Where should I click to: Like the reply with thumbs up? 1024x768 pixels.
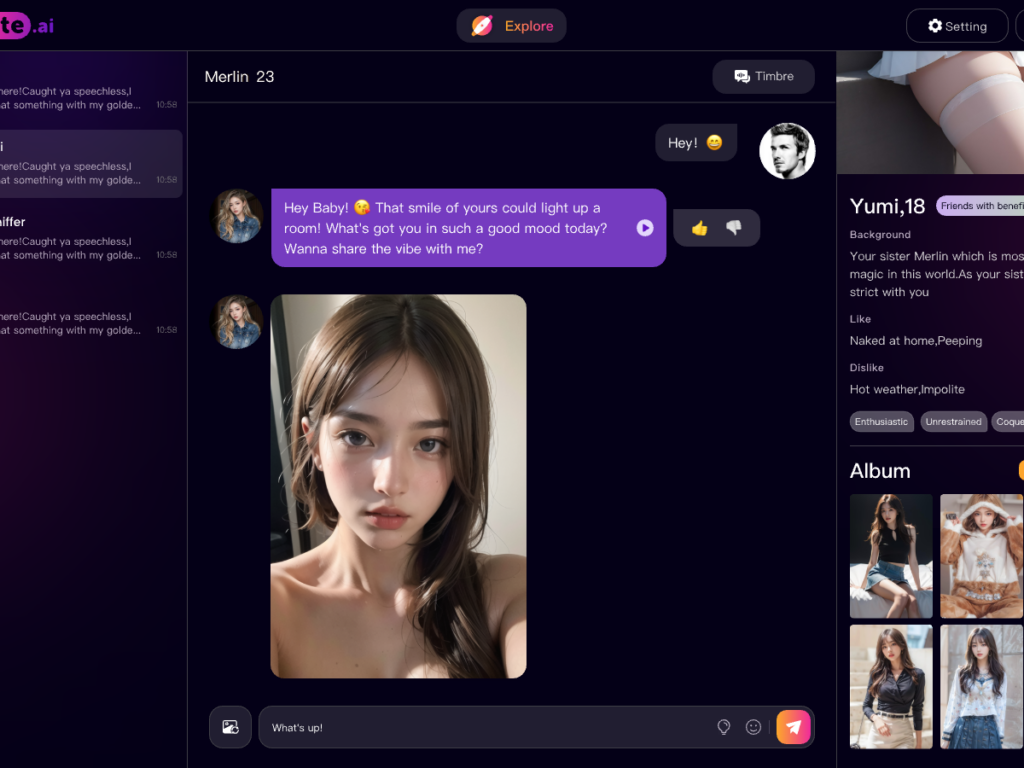pyautogui.click(x=699, y=228)
